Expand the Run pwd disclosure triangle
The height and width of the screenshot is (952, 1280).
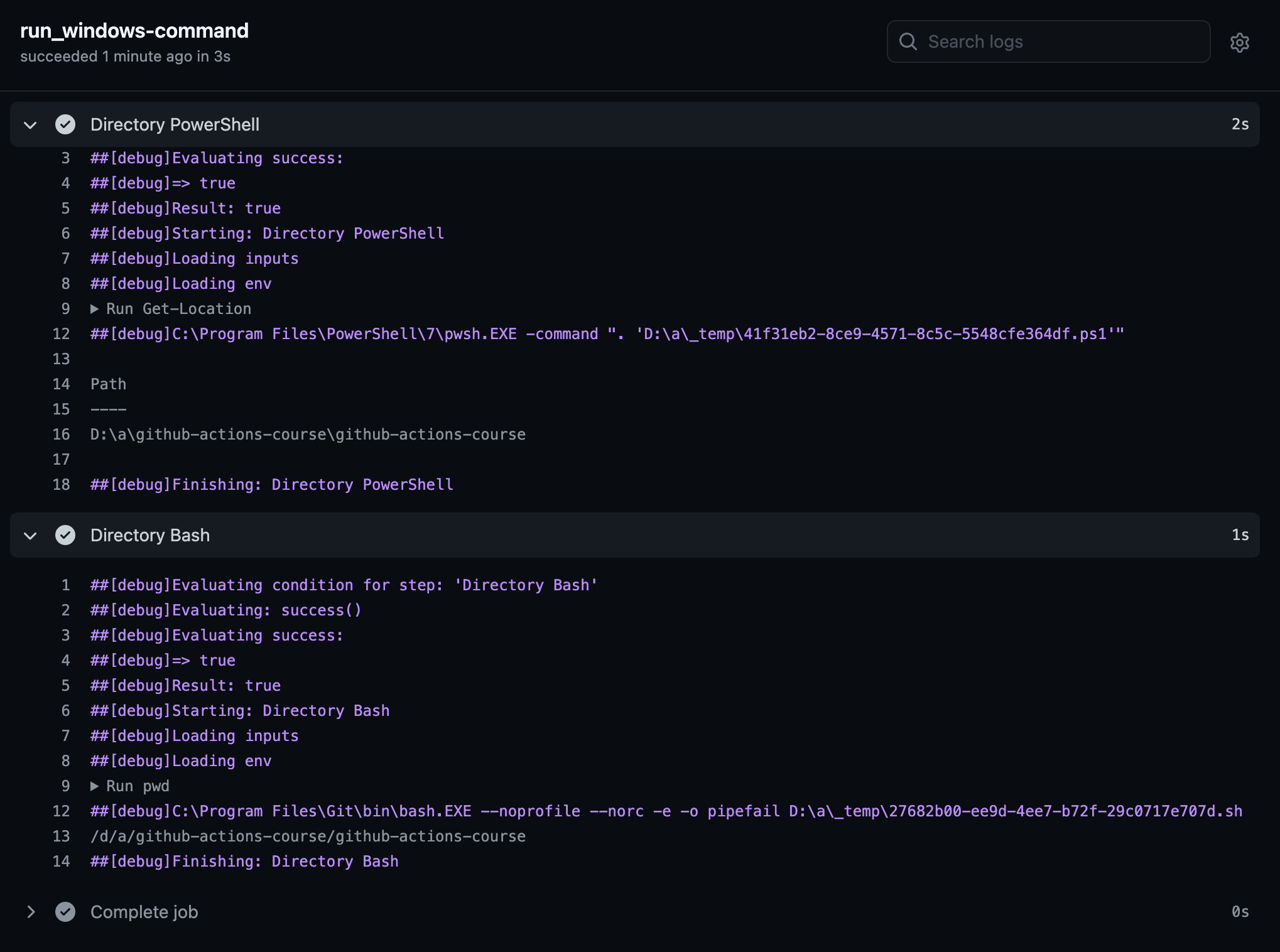pyautogui.click(x=94, y=786)
